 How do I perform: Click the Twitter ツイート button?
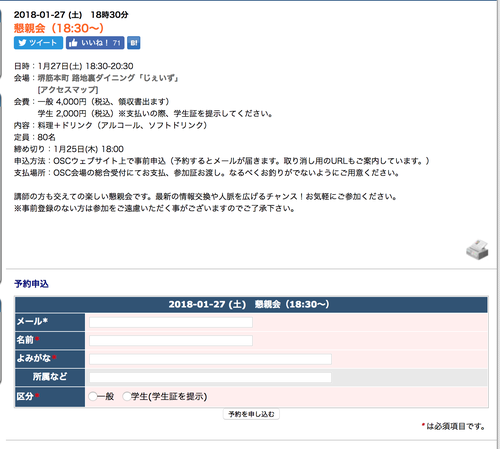click(x=38, y=43)
